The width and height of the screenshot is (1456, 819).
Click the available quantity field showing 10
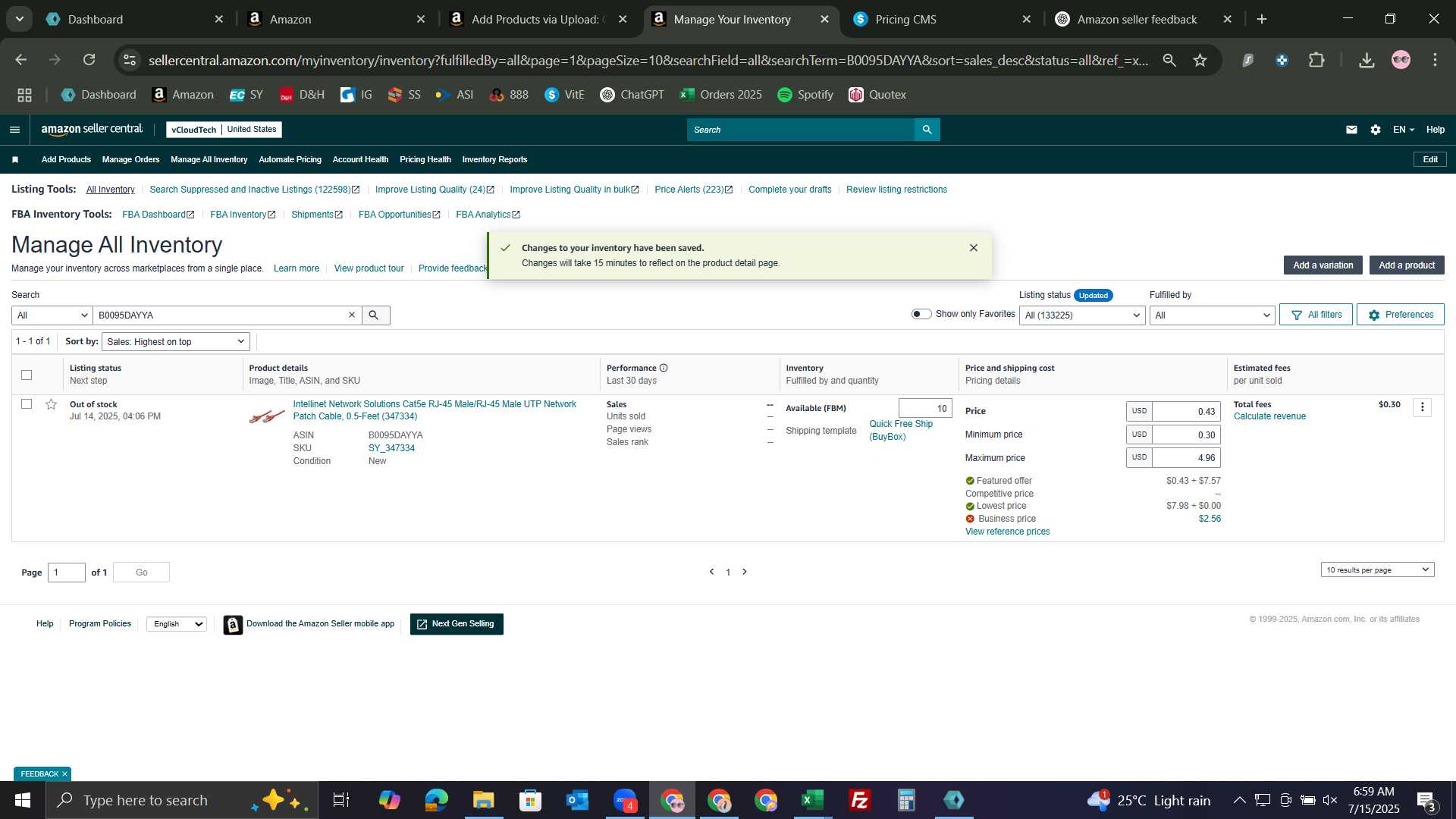(925, 408)
